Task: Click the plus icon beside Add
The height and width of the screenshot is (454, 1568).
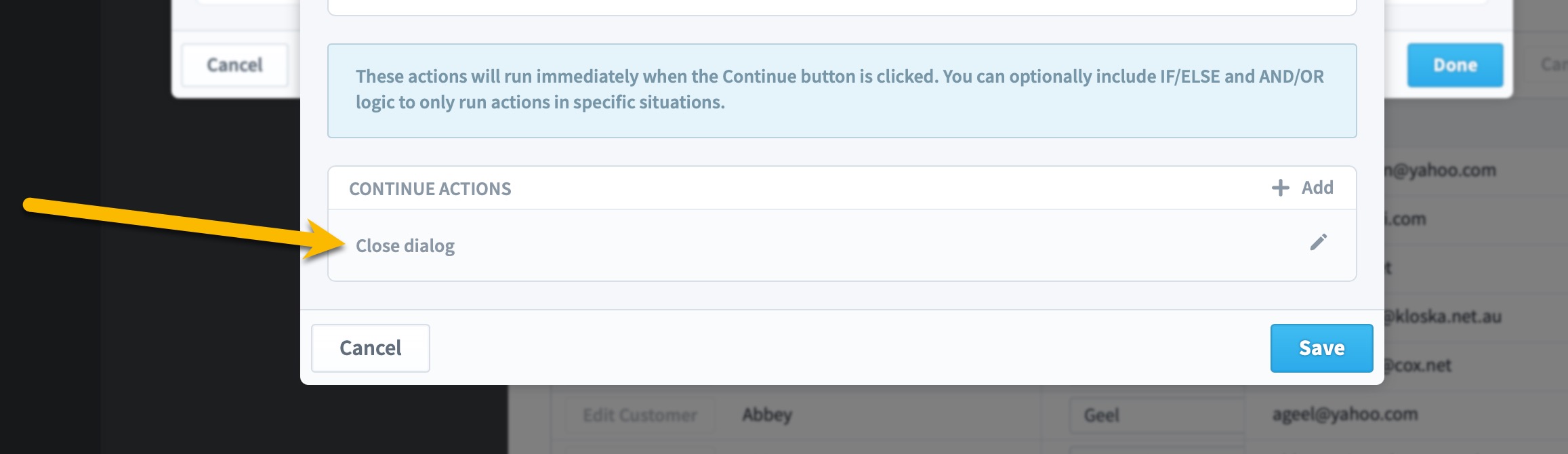Action: (x=1280, y=188)
